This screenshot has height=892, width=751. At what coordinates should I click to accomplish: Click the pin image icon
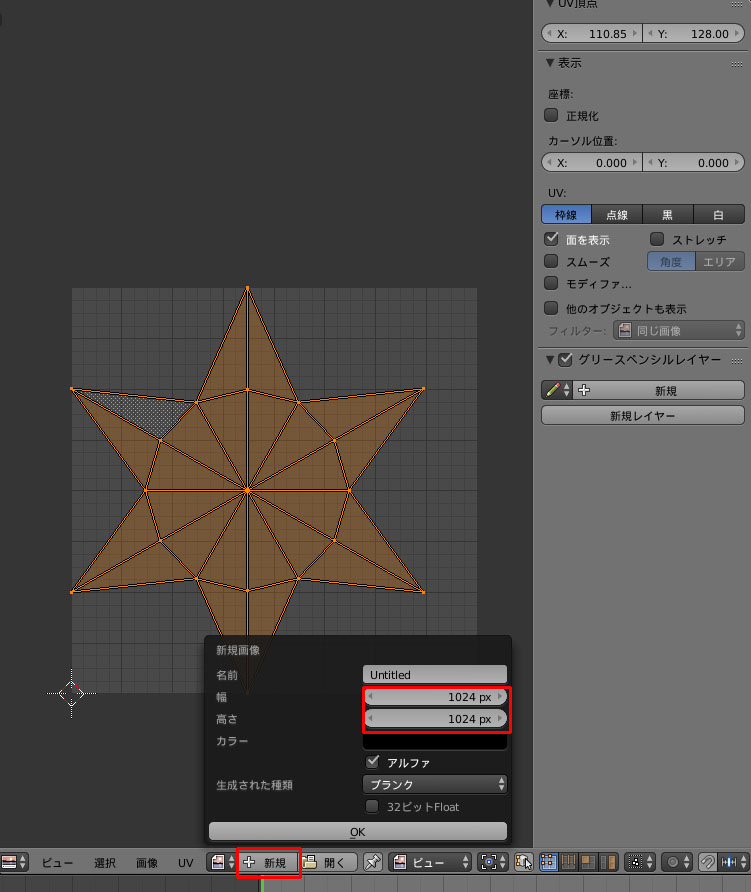(373, 862)
